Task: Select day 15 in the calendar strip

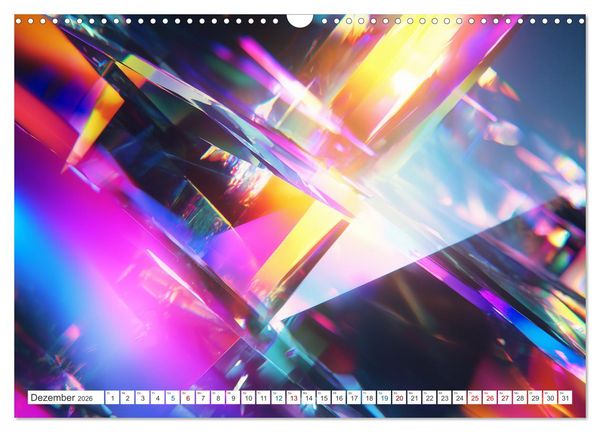Action: pos(324,398)
